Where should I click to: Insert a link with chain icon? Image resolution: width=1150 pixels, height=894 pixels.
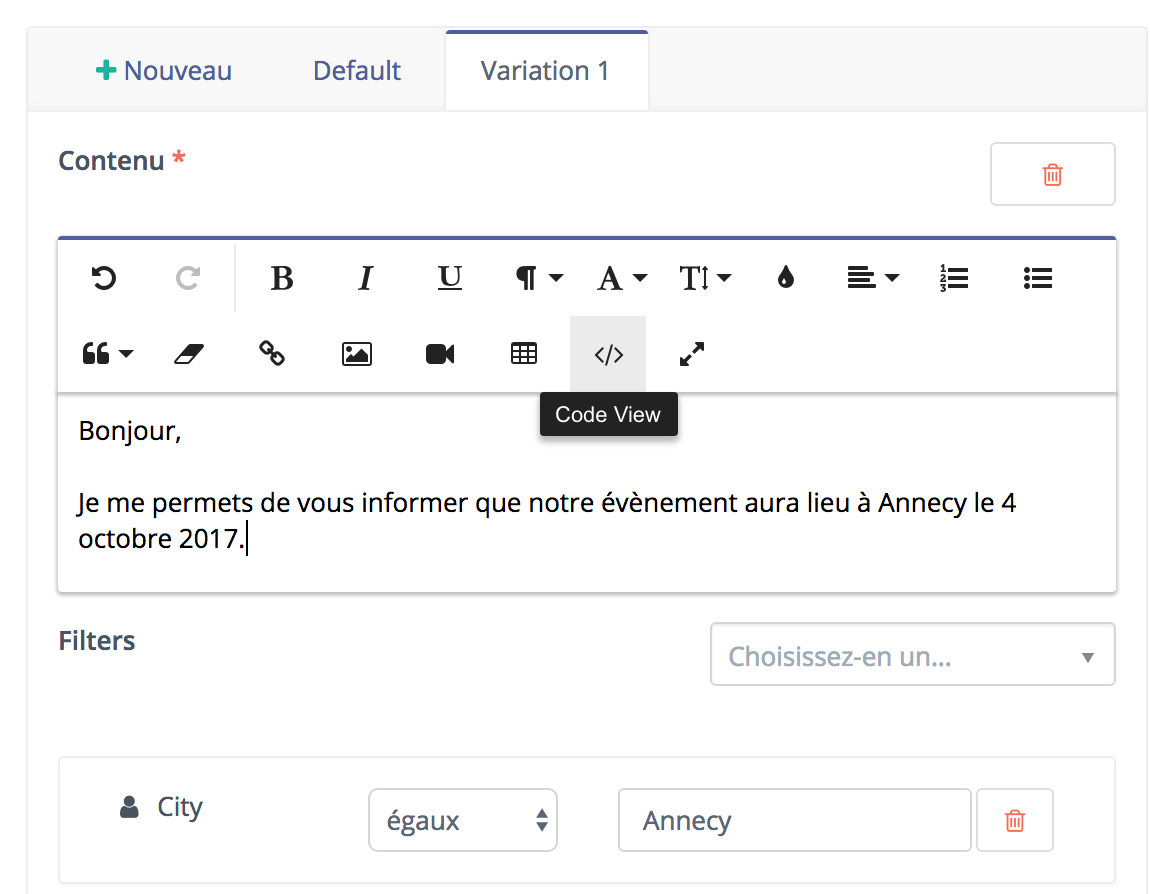(272, 353)
